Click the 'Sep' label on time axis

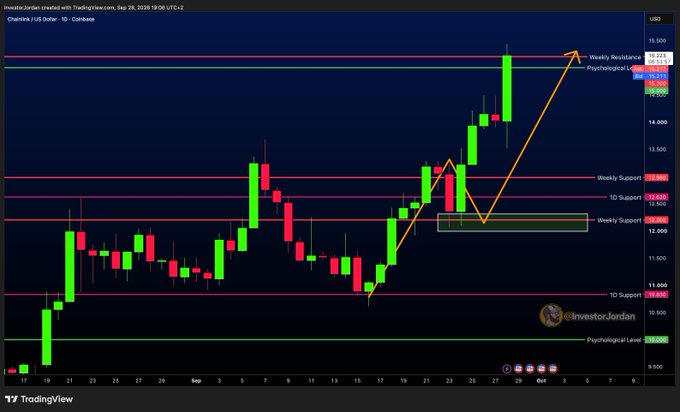[196, 381]
